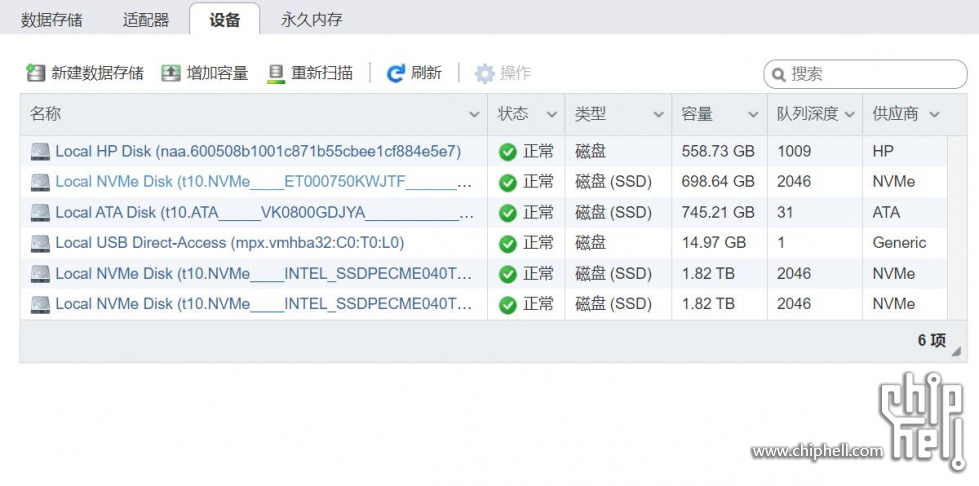
Task: Click the rescan icon
Action: (x=275, y=73)
